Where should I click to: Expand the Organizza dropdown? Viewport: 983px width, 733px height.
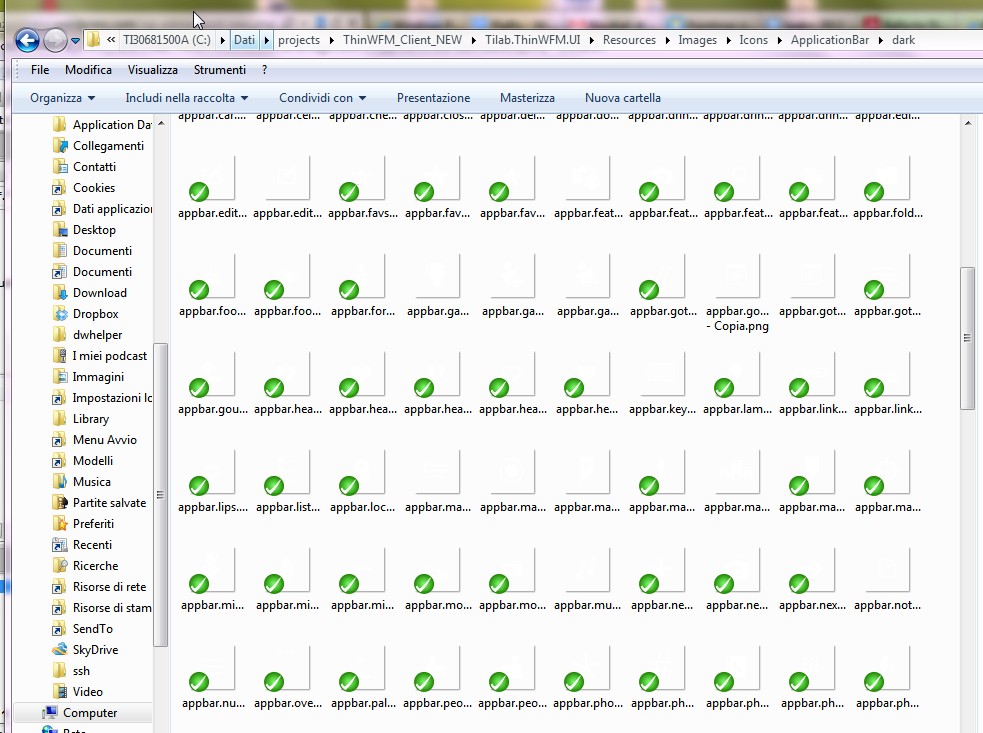pyautogui.click(x=62, y=98)
